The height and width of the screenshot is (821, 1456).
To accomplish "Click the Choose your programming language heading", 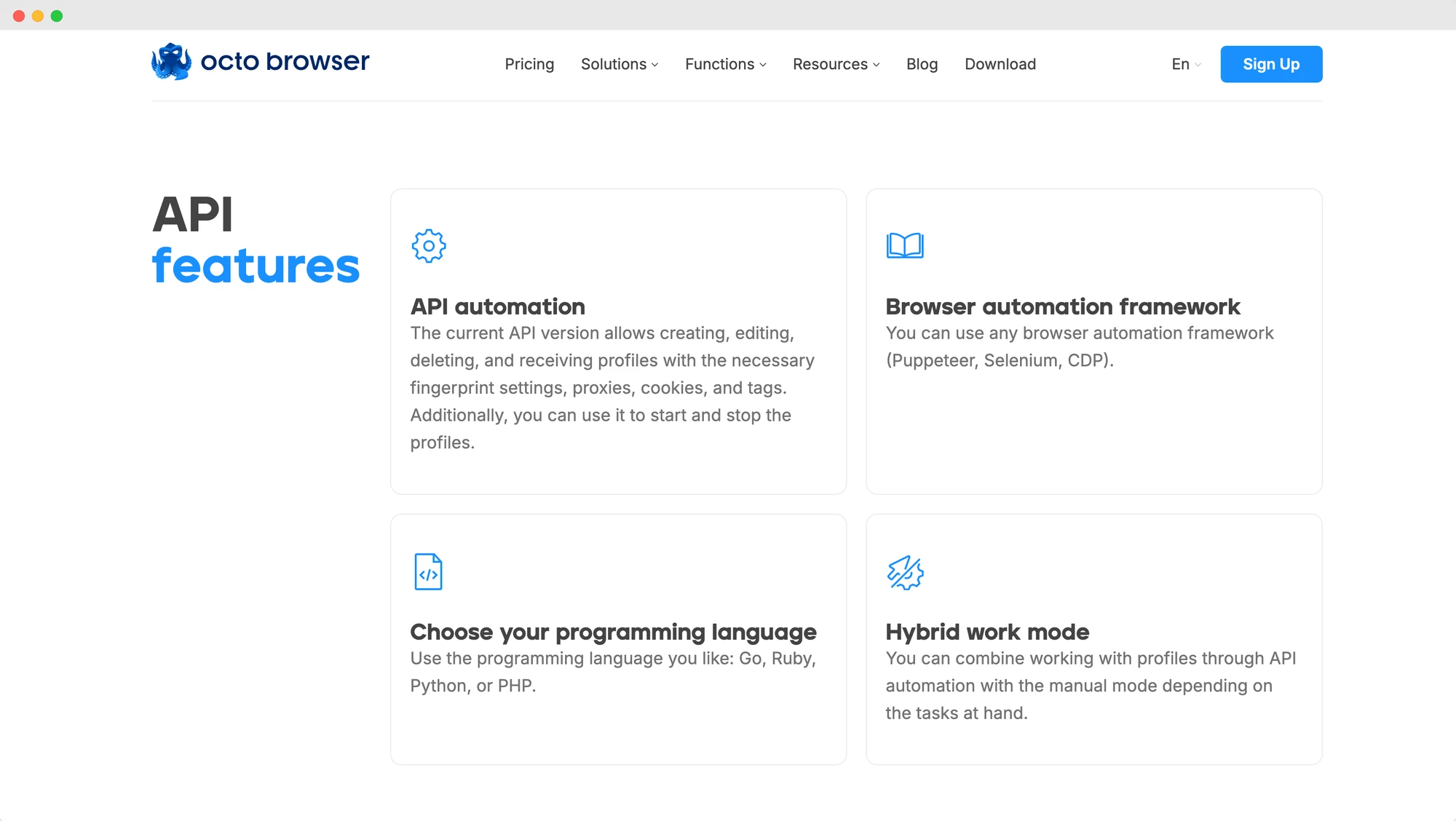I will (x=613, y=632).
